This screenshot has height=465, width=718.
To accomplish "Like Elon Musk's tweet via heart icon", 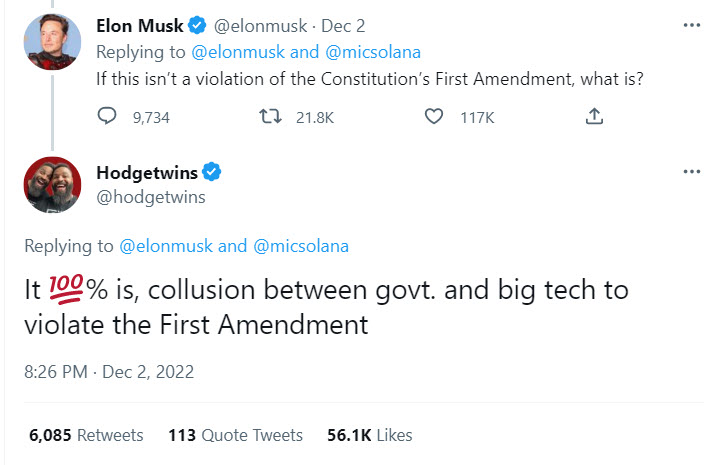I will click(x=433, y=117).
